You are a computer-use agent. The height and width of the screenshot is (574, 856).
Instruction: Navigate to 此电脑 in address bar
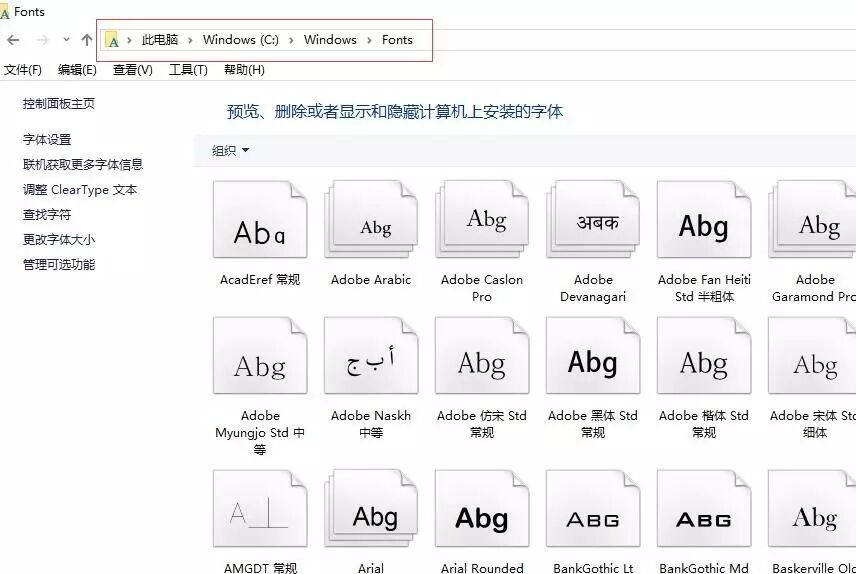(160, 40)
